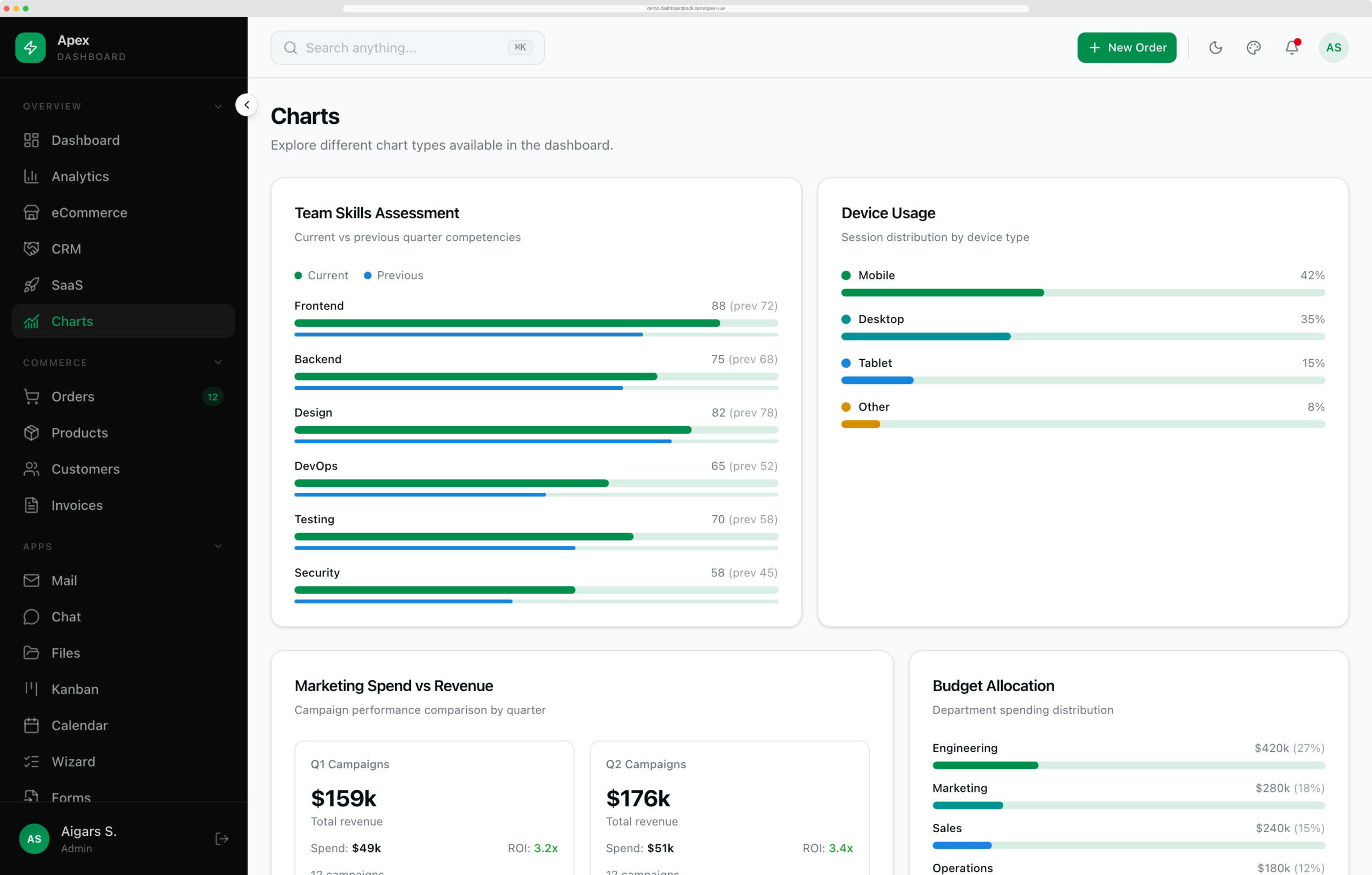The width and height of the screenshot is (1372, 875).
Task: Click the browser address bar
Action: click(685, 8)
